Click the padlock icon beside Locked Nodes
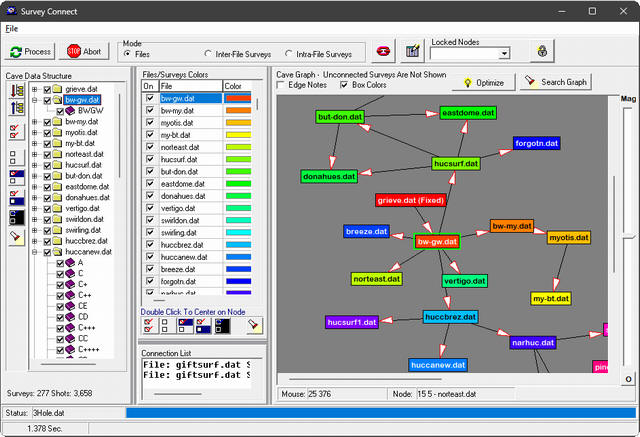Viewport: 640px width, 437px height. click(x=542, y=51)
